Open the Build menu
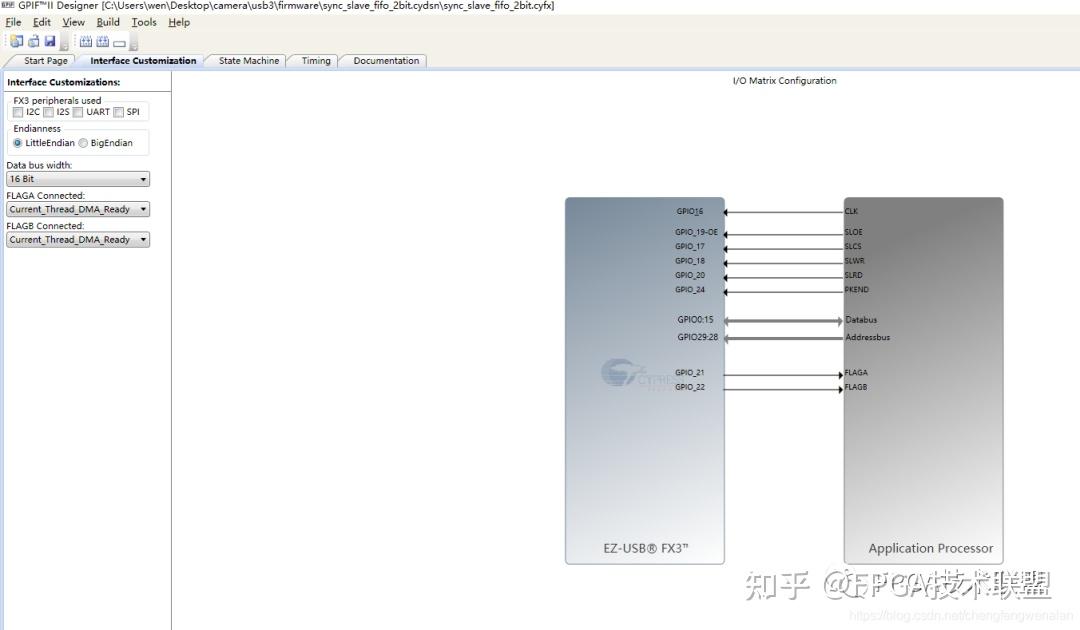The width and height of the screenshot is (1080, 630). click(x=107, y=21)
